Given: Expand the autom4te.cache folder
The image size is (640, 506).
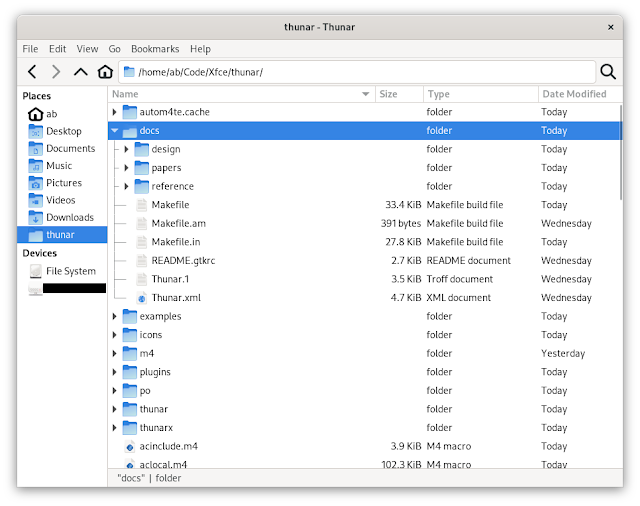Looking at the screenshot, I should (x=115, y=112).
